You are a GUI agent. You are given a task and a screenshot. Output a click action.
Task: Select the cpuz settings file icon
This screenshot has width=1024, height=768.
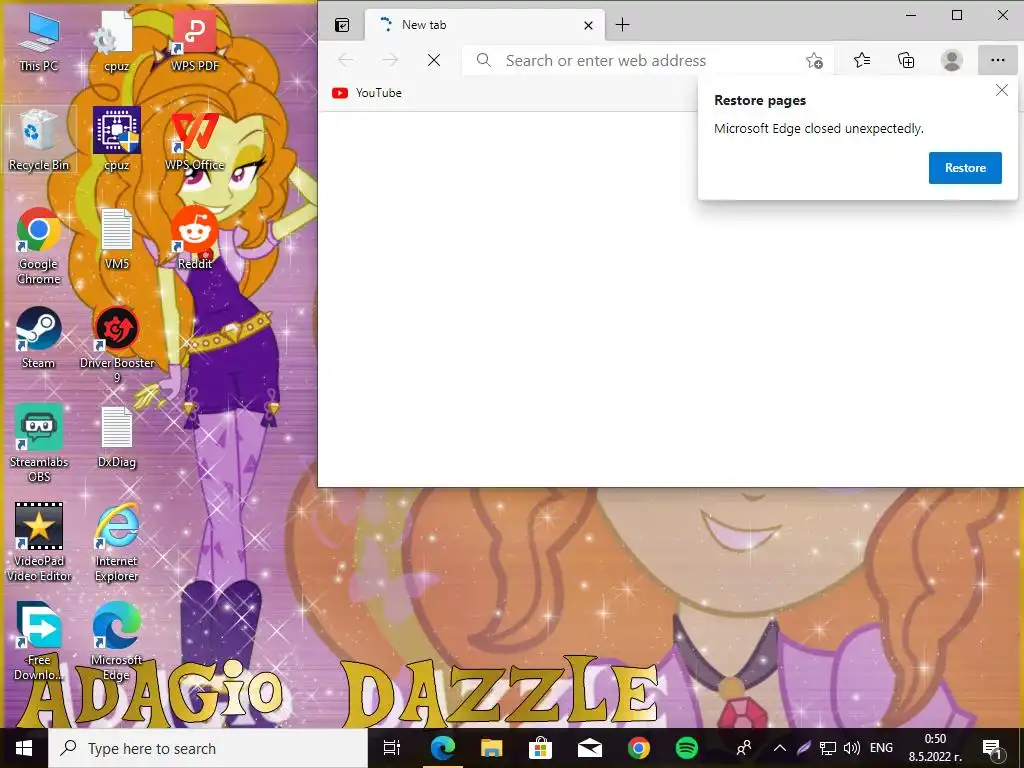point(117,41)
